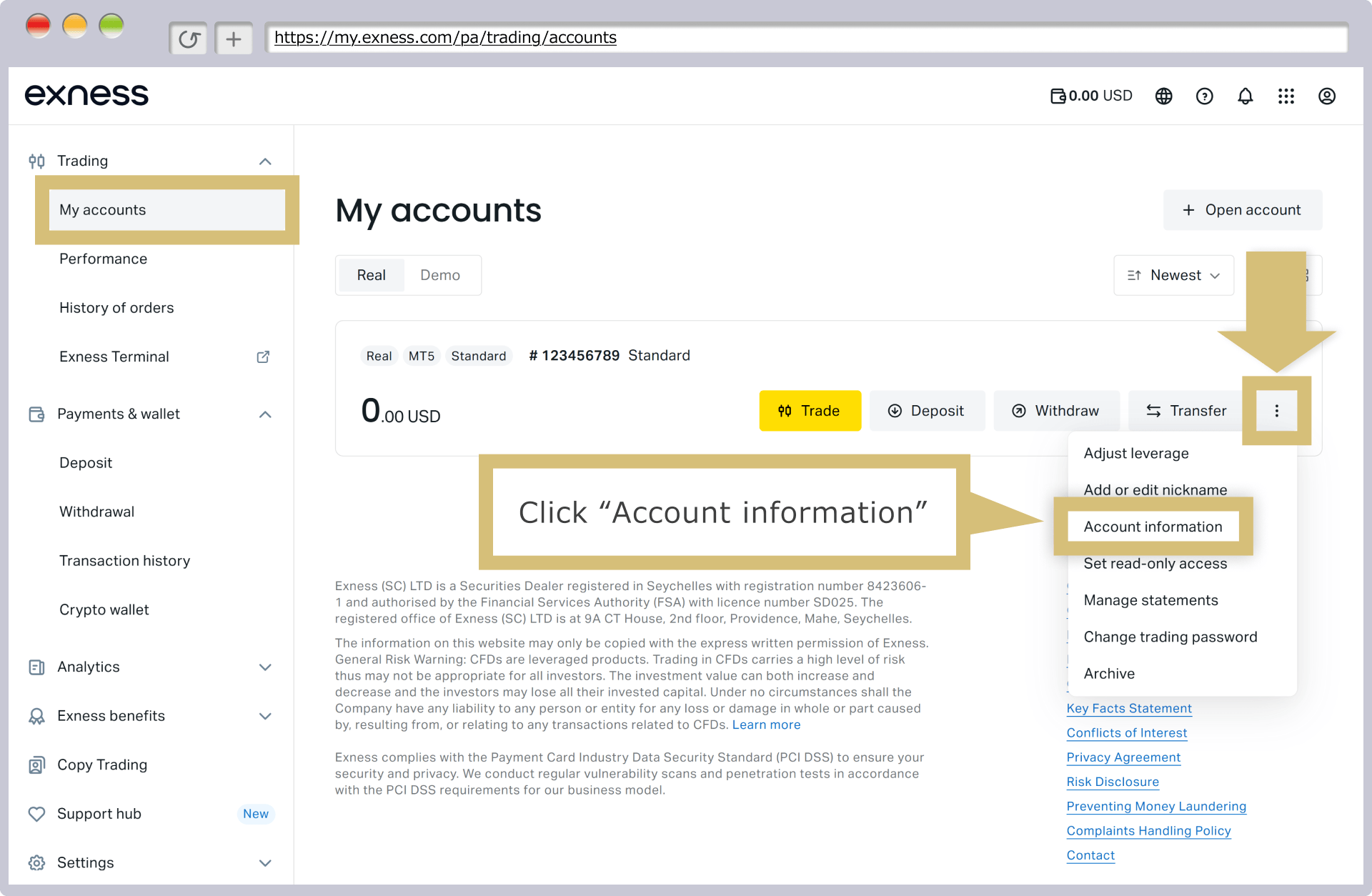
Task: Click the account card Deposit button
Action: pyautogui.click(x=927, y=411)
